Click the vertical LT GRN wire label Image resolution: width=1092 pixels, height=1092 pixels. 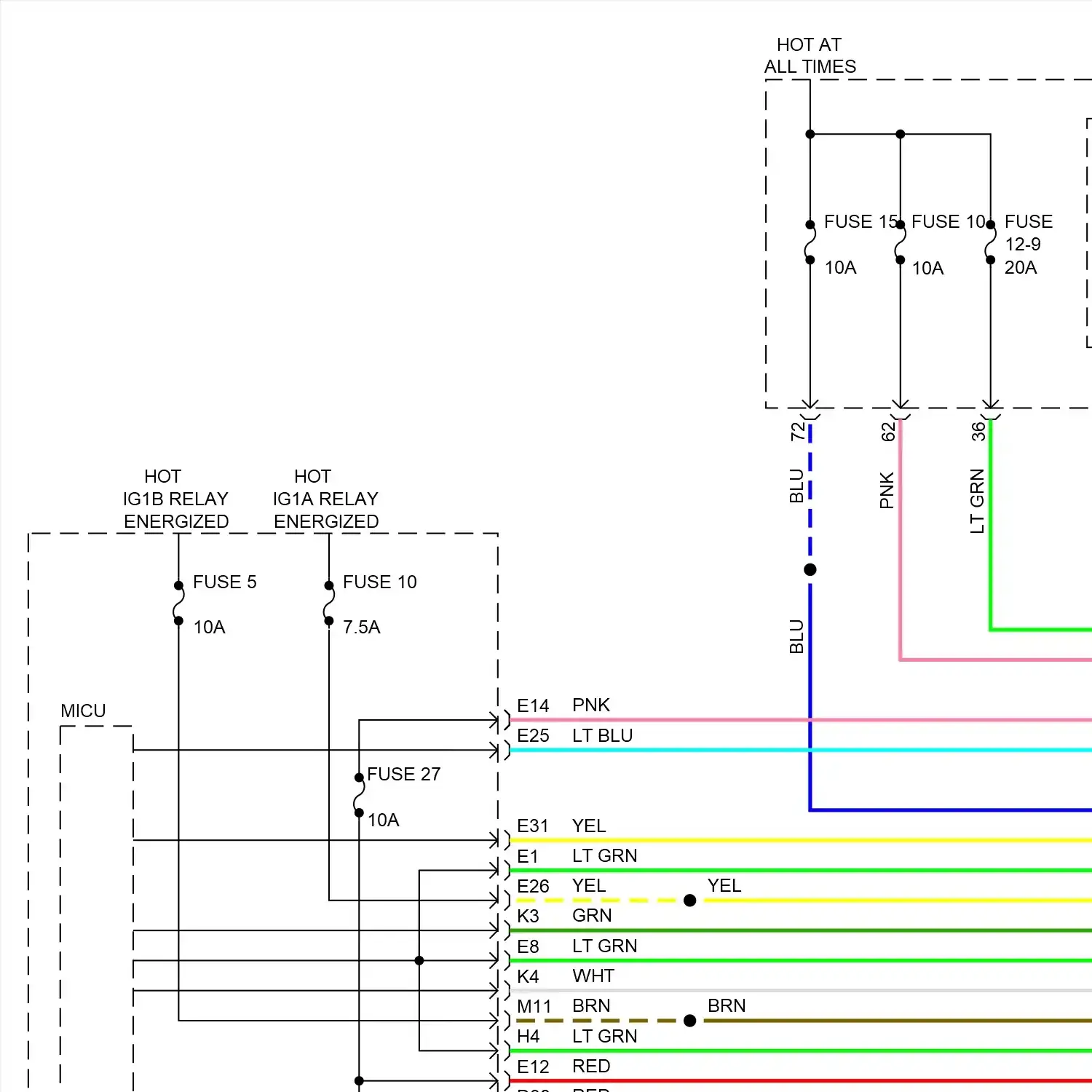pos(977,501)
